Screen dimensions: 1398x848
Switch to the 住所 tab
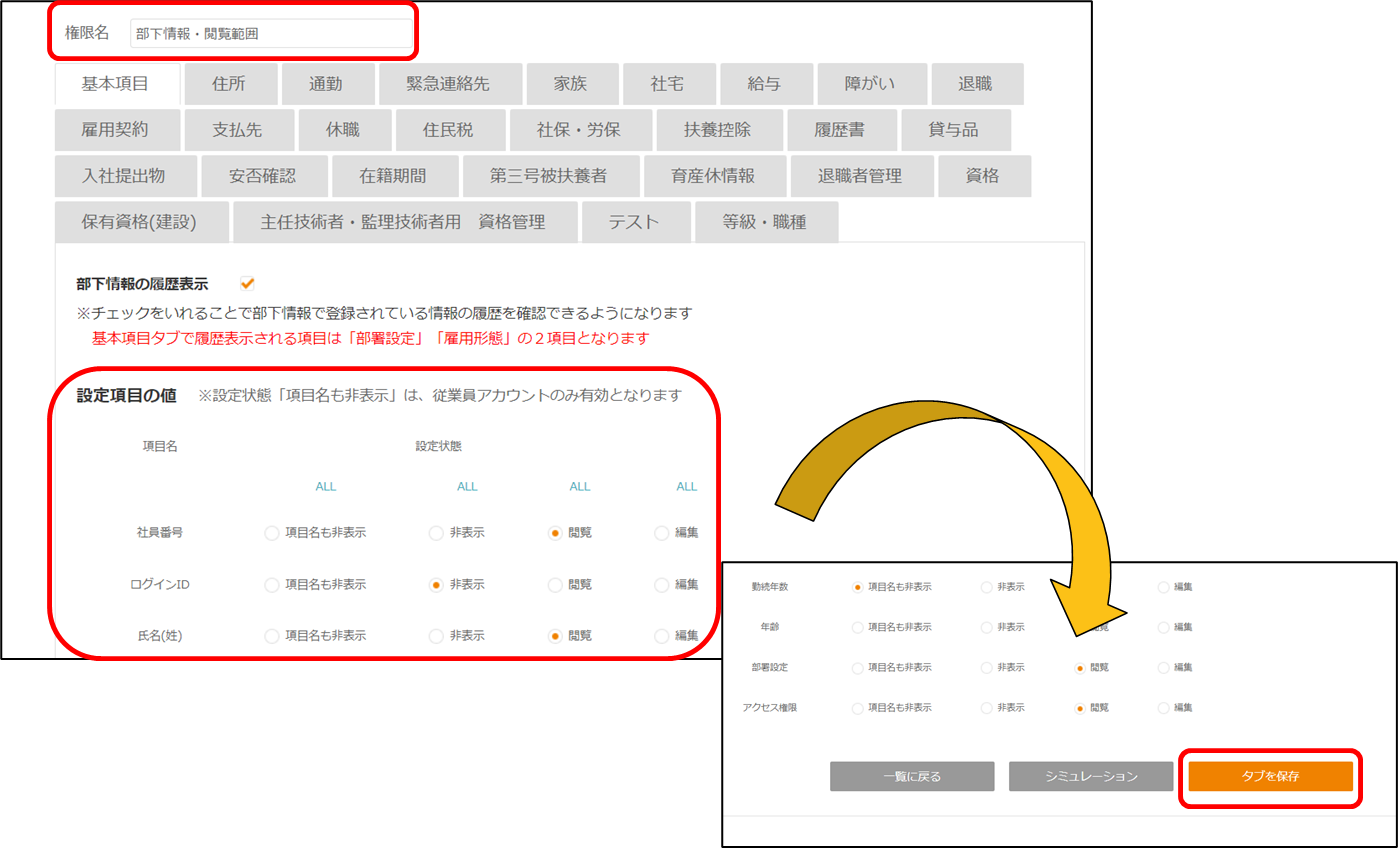tap(229, 84)
